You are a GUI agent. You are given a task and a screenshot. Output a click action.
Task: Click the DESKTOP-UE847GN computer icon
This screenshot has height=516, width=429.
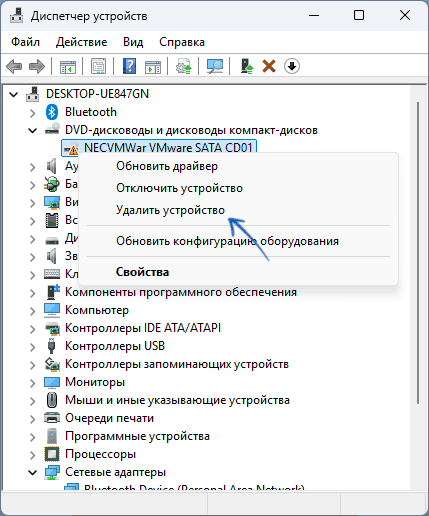(33, 94)
